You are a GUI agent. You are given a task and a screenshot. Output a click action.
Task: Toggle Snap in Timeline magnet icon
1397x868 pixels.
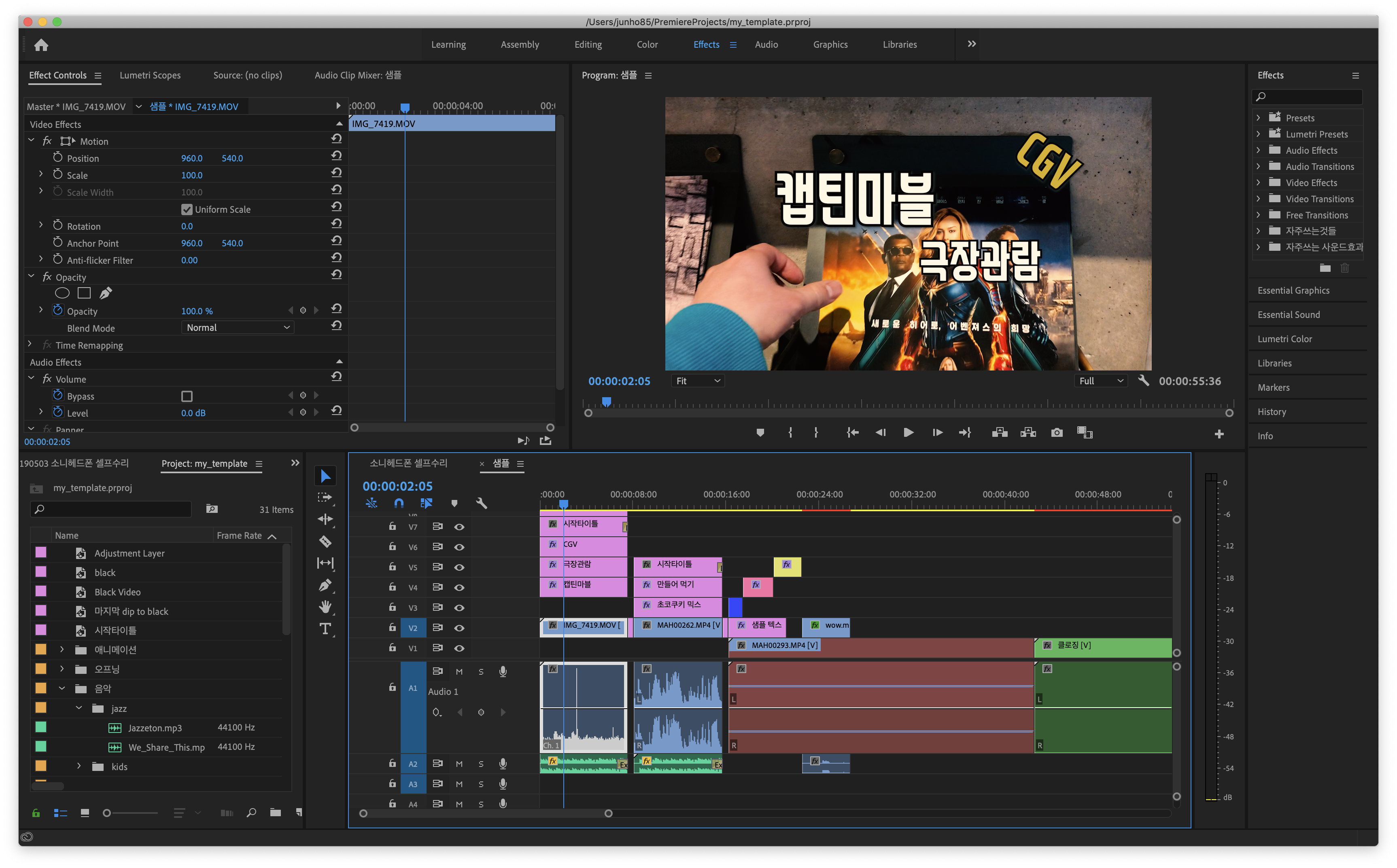pos(399,503)
